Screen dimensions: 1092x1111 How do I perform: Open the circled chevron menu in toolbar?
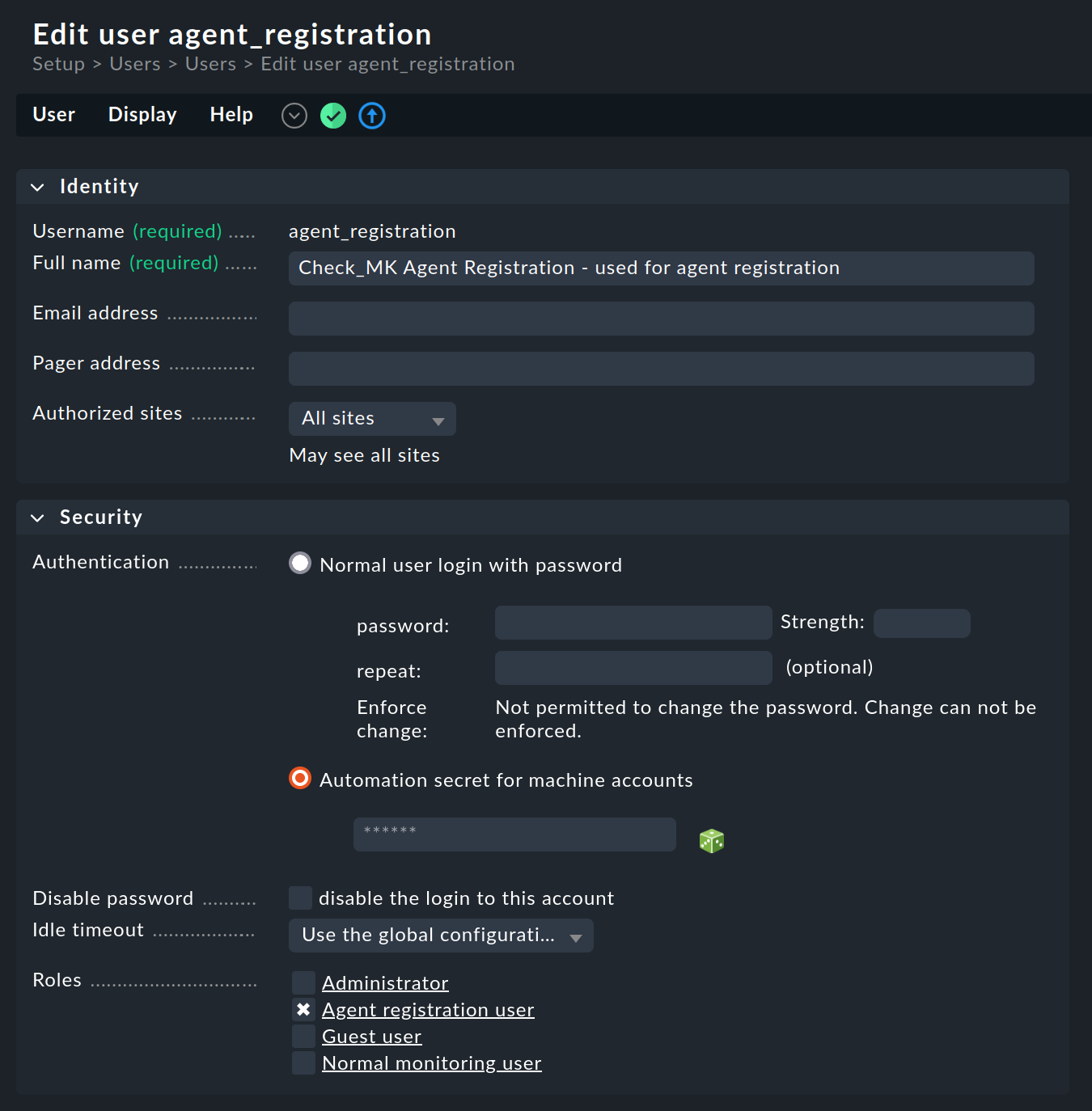pos(294,116)
